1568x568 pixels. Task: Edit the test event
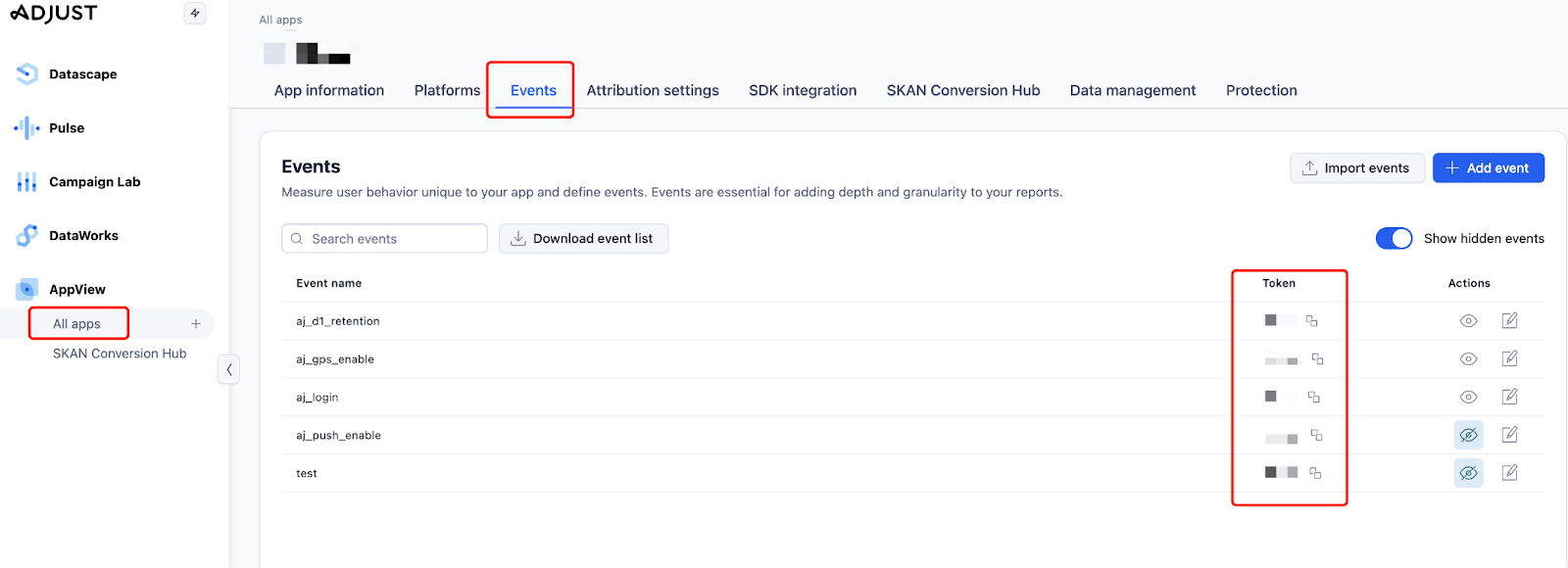point(1510,473)
